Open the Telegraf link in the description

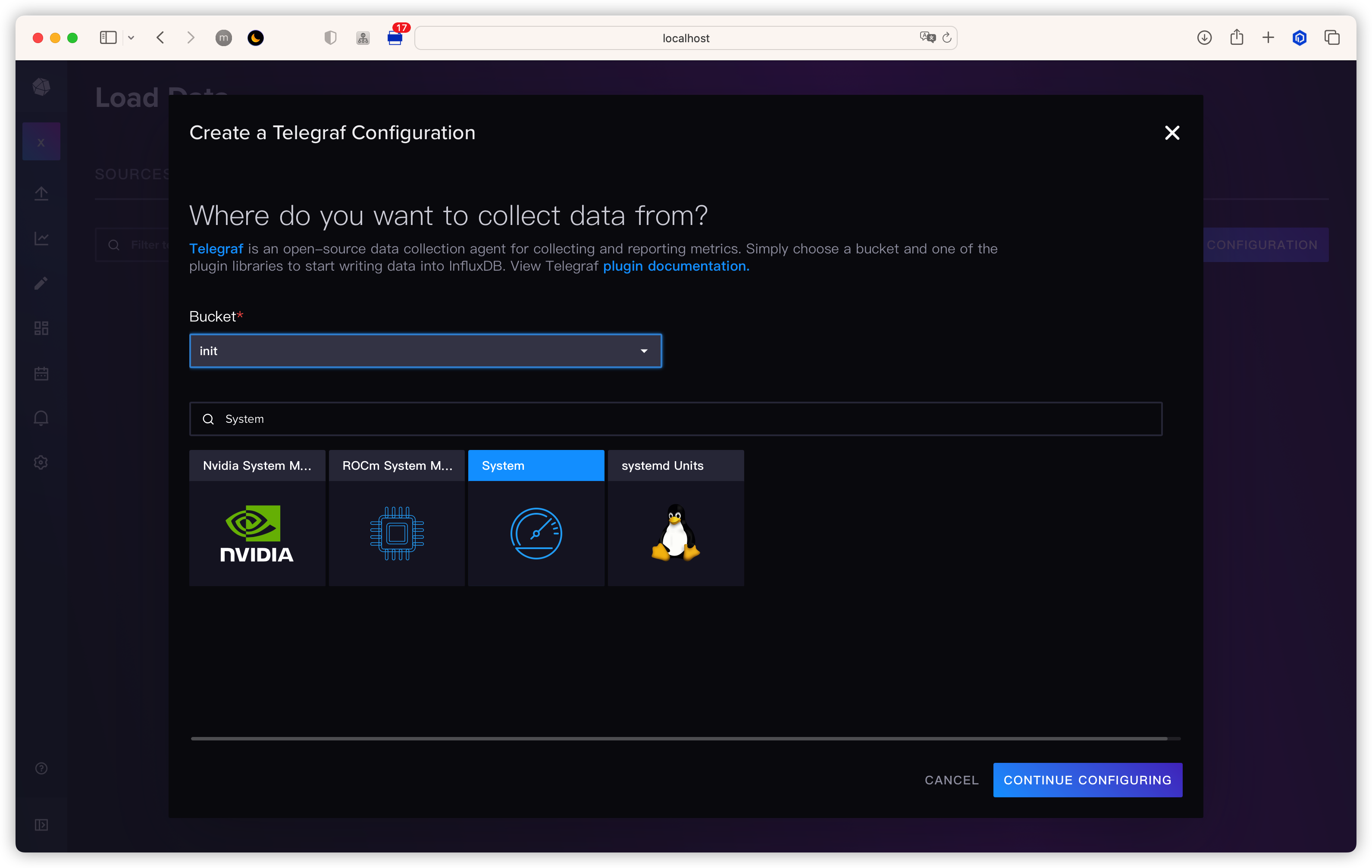tap(216, 249)
